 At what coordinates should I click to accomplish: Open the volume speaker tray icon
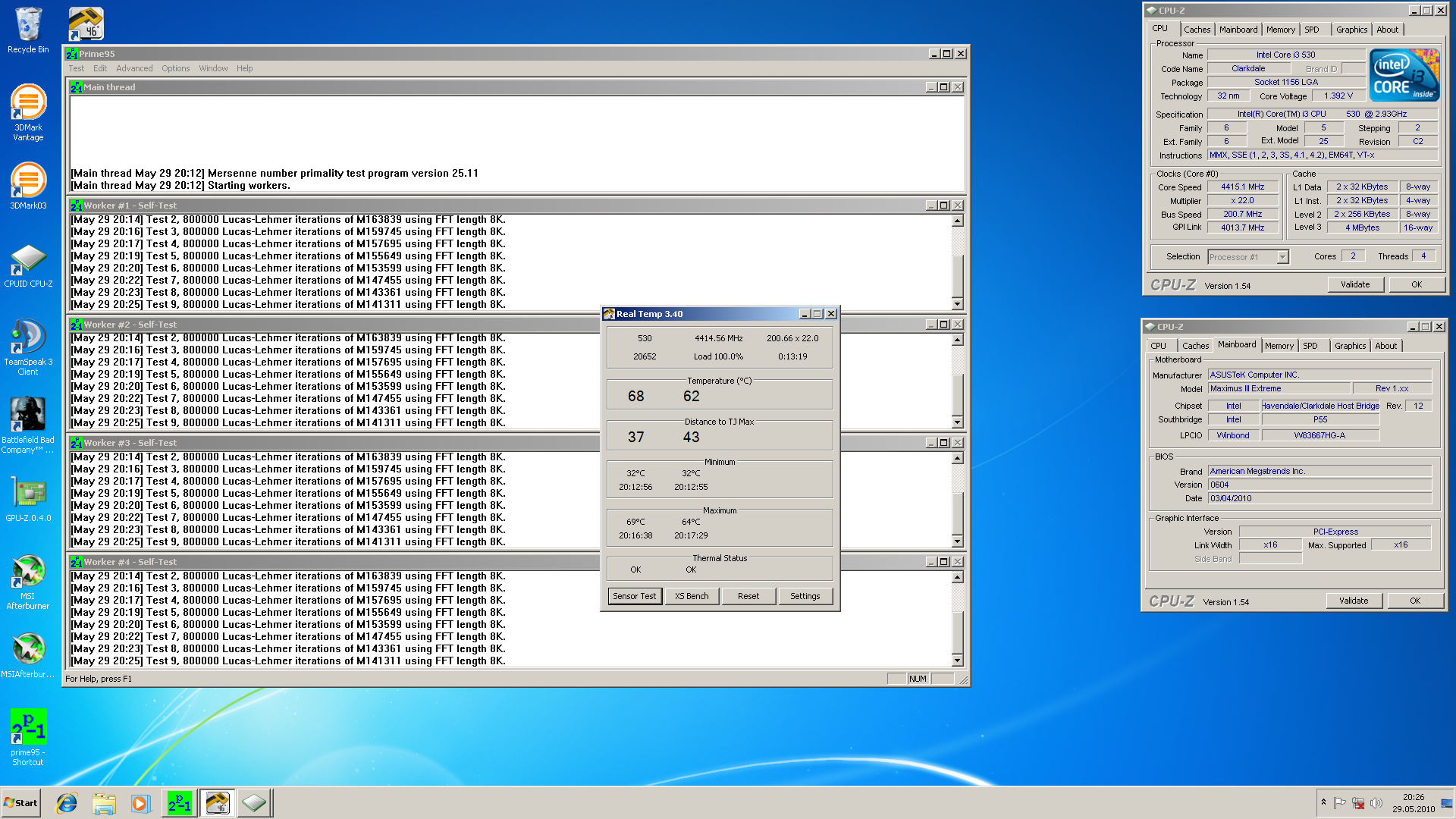[x=1376, y=803]
